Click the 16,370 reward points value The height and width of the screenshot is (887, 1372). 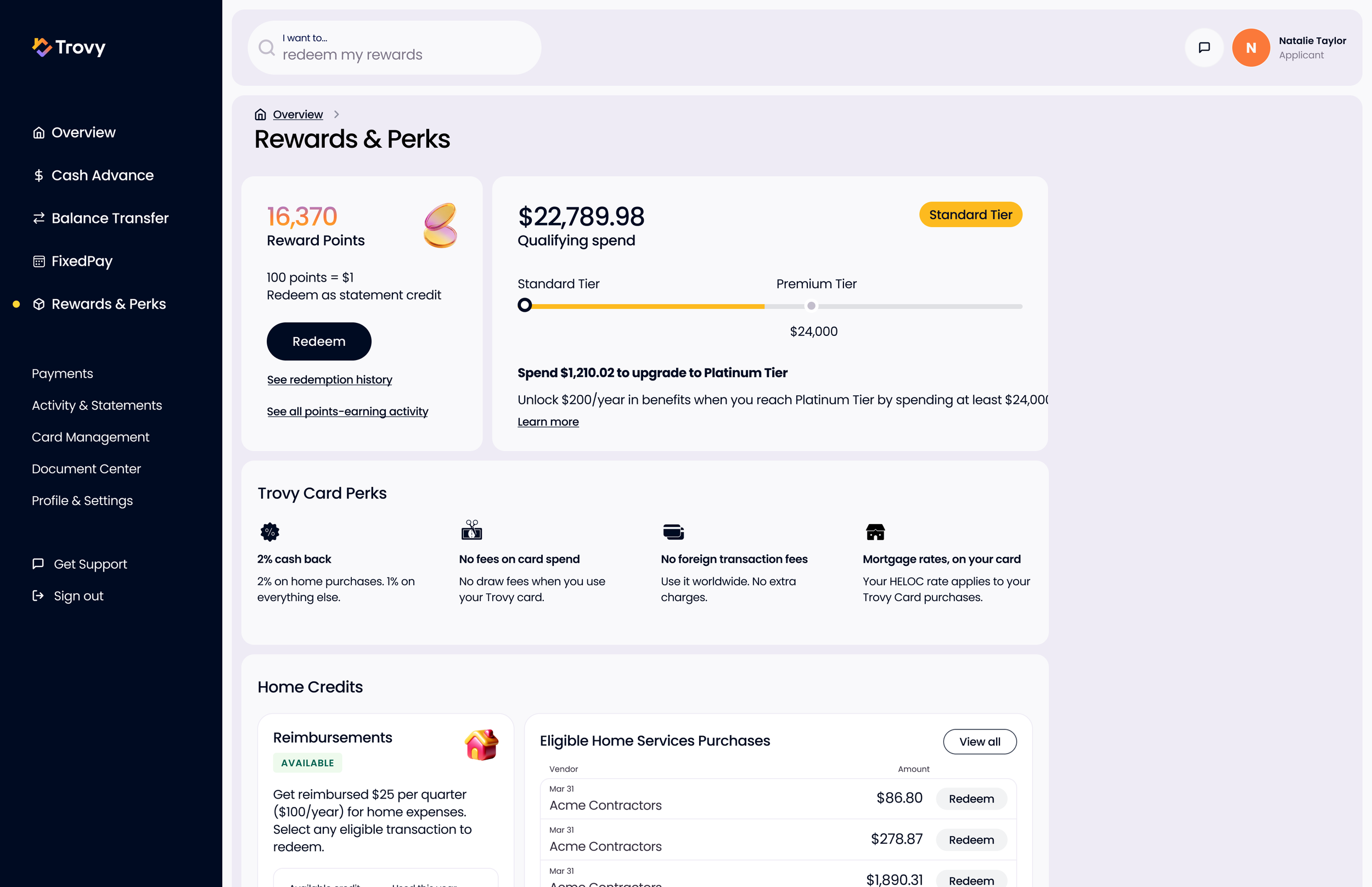(302, 216)
